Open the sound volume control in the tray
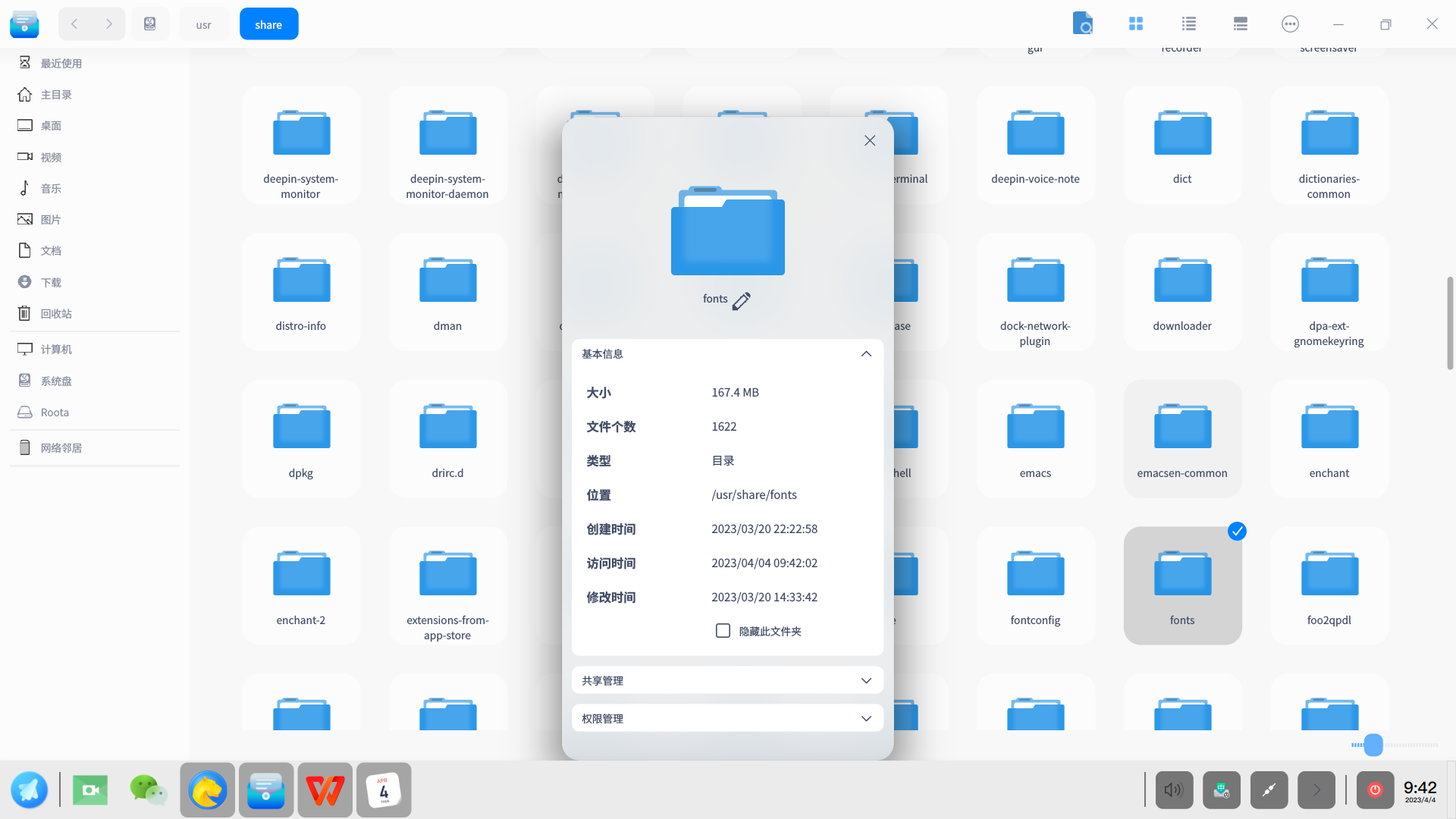Screen dimensions: 1456x819 coord(1173,789)
